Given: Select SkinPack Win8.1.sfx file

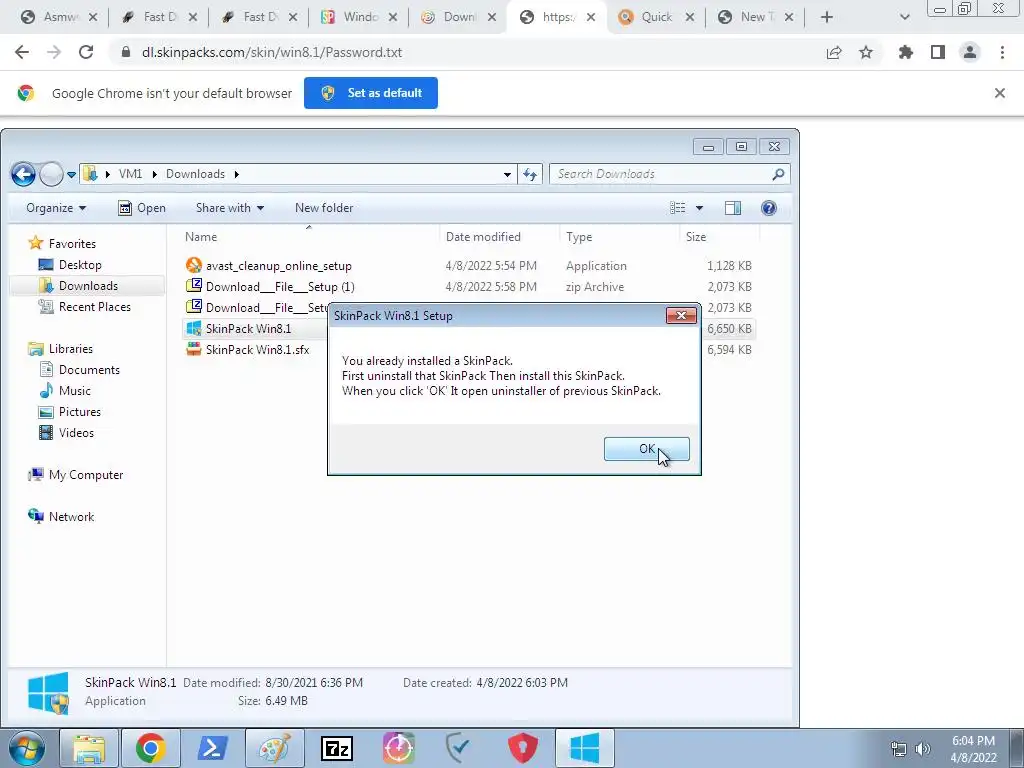Looking at the screenshot, I should point(257,349).
